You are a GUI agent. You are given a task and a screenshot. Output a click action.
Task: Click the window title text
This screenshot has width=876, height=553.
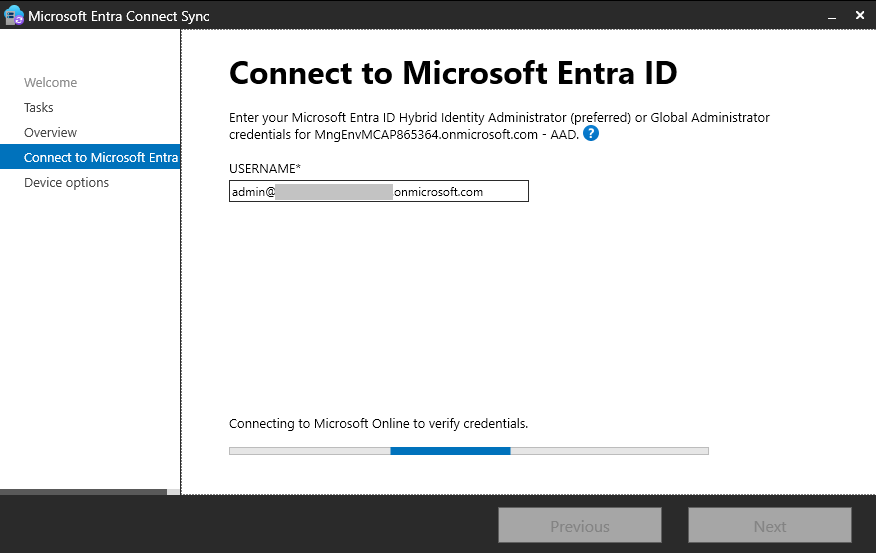coord(119,16)
